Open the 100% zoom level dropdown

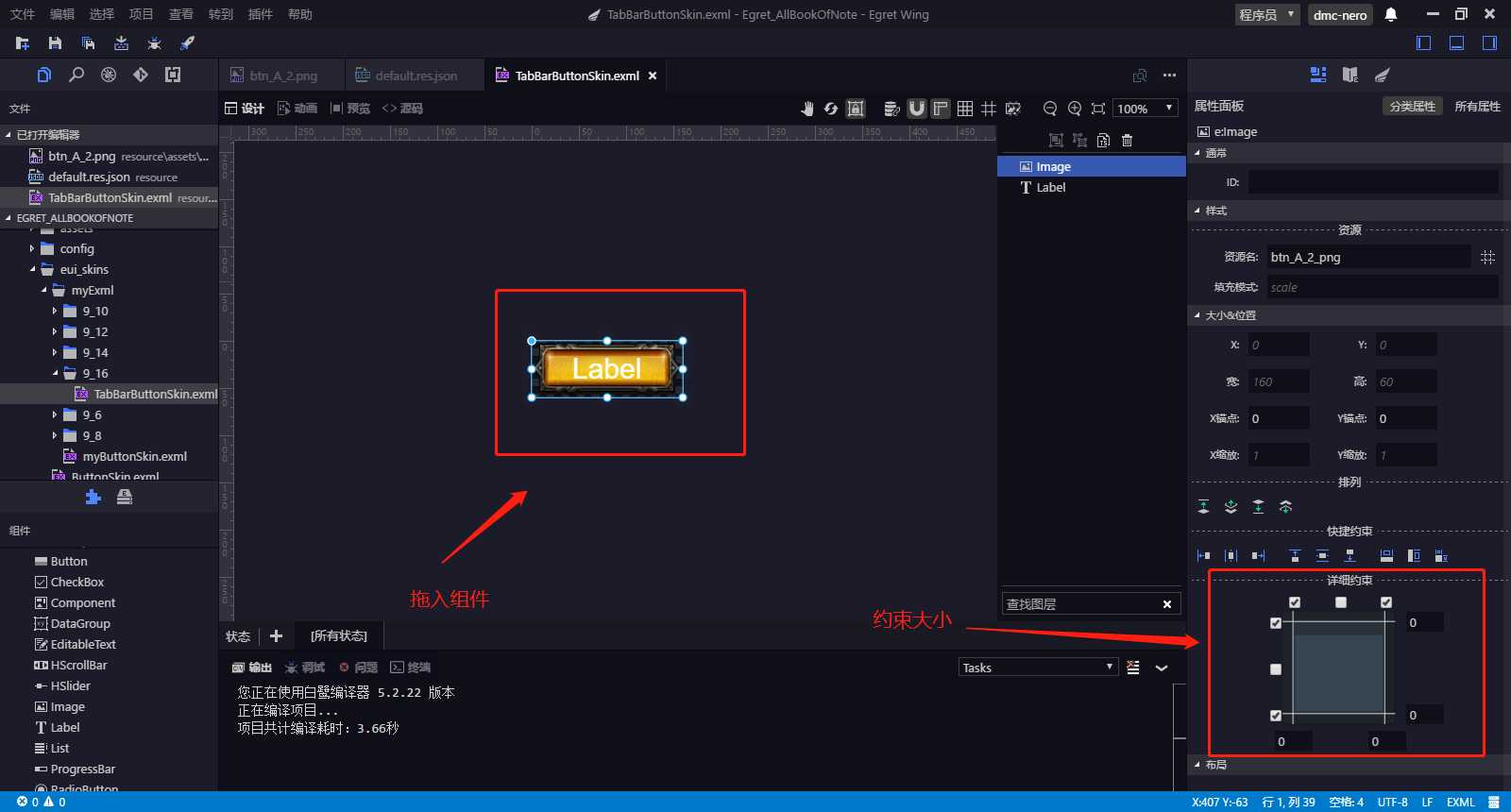coord(1145,109)
